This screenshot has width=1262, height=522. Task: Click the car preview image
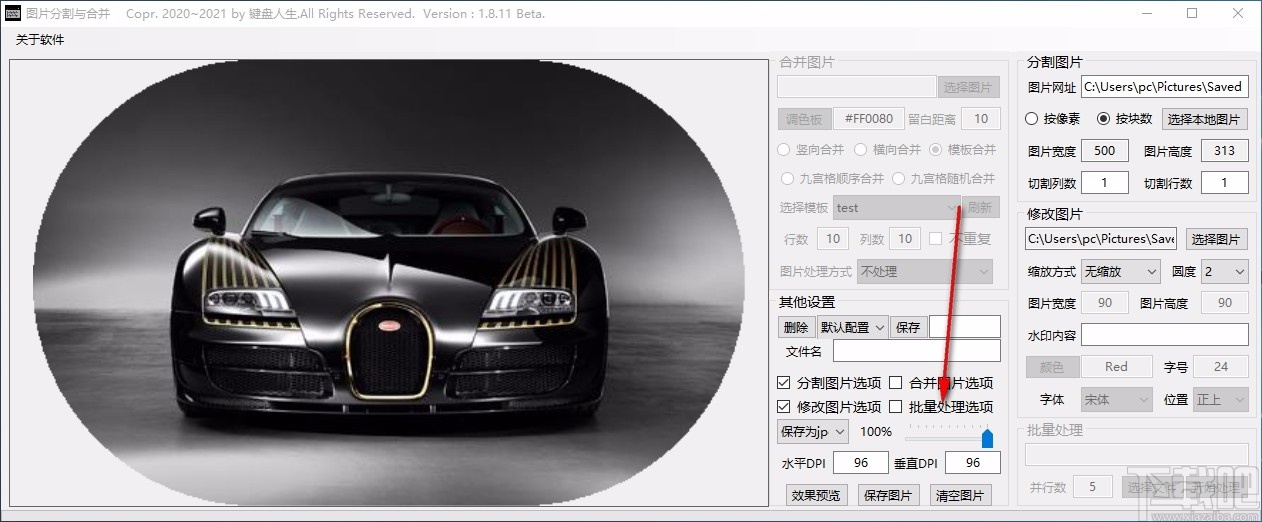coord(389,283)
